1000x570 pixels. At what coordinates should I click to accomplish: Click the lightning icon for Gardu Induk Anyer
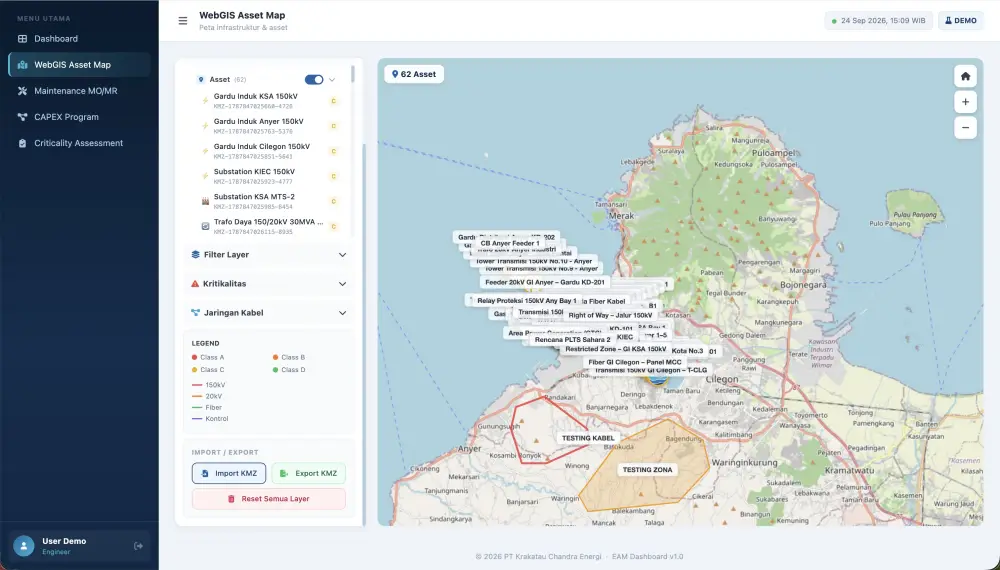[205, 126]
